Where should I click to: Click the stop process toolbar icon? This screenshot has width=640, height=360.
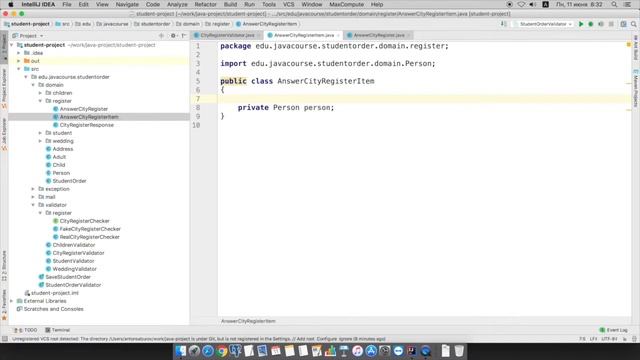point(611,24)
